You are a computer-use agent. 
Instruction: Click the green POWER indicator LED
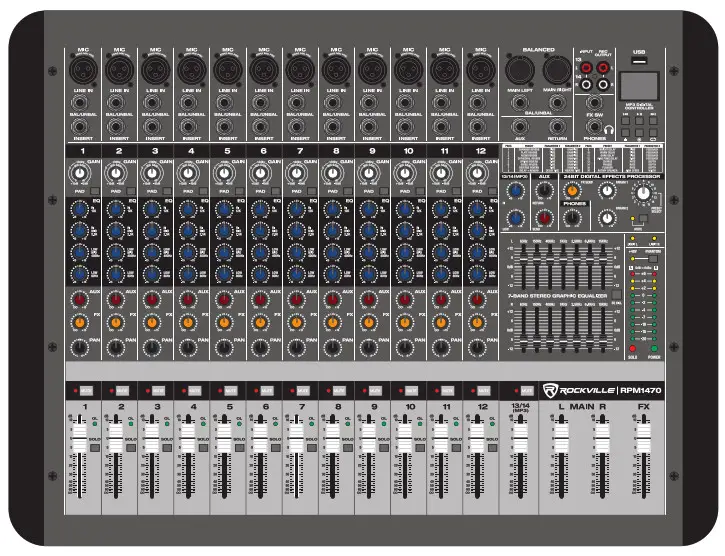[x=654, y=349]
